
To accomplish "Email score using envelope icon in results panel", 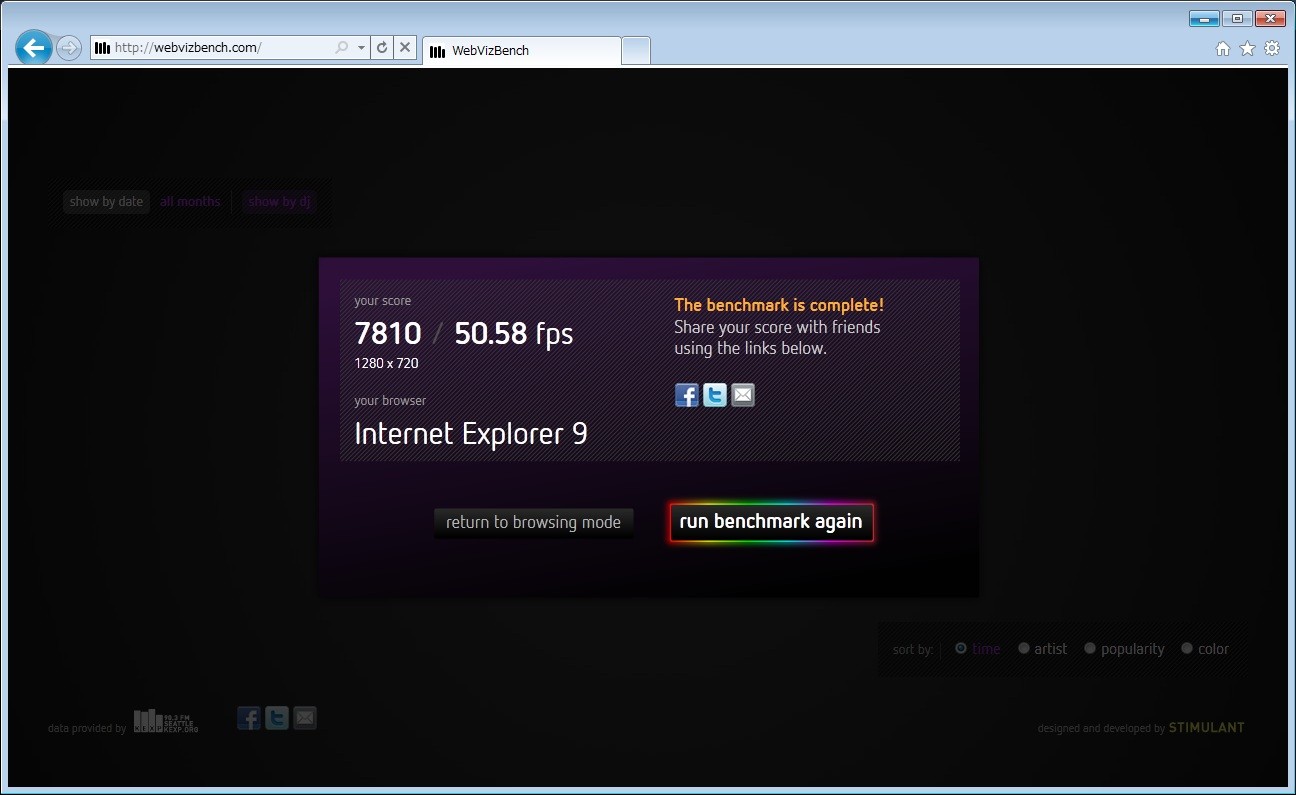I will tap(743, 395).
